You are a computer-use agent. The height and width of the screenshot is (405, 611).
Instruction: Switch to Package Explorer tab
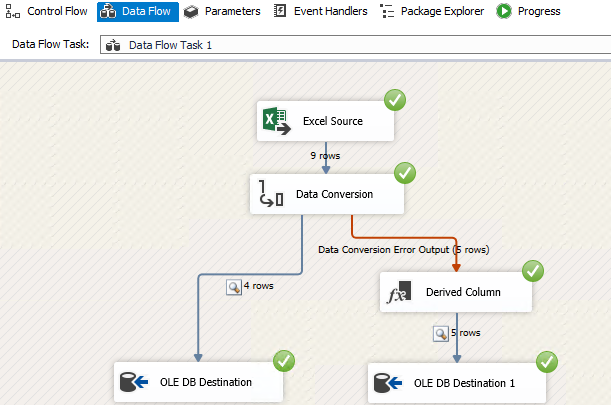tap(432, 11)
